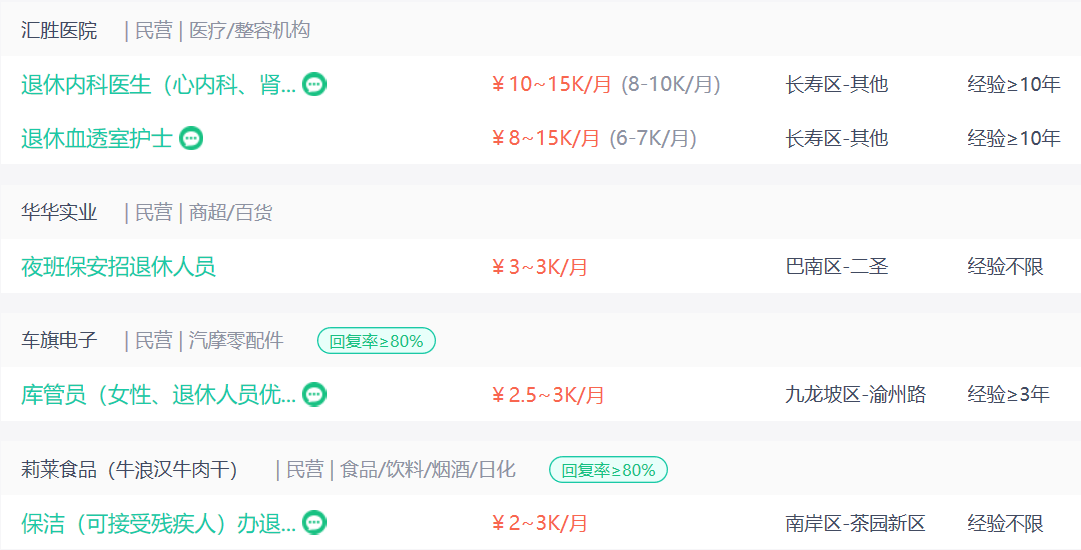Open chat icon beside 退休血透室护士 job

coord(191,139)
